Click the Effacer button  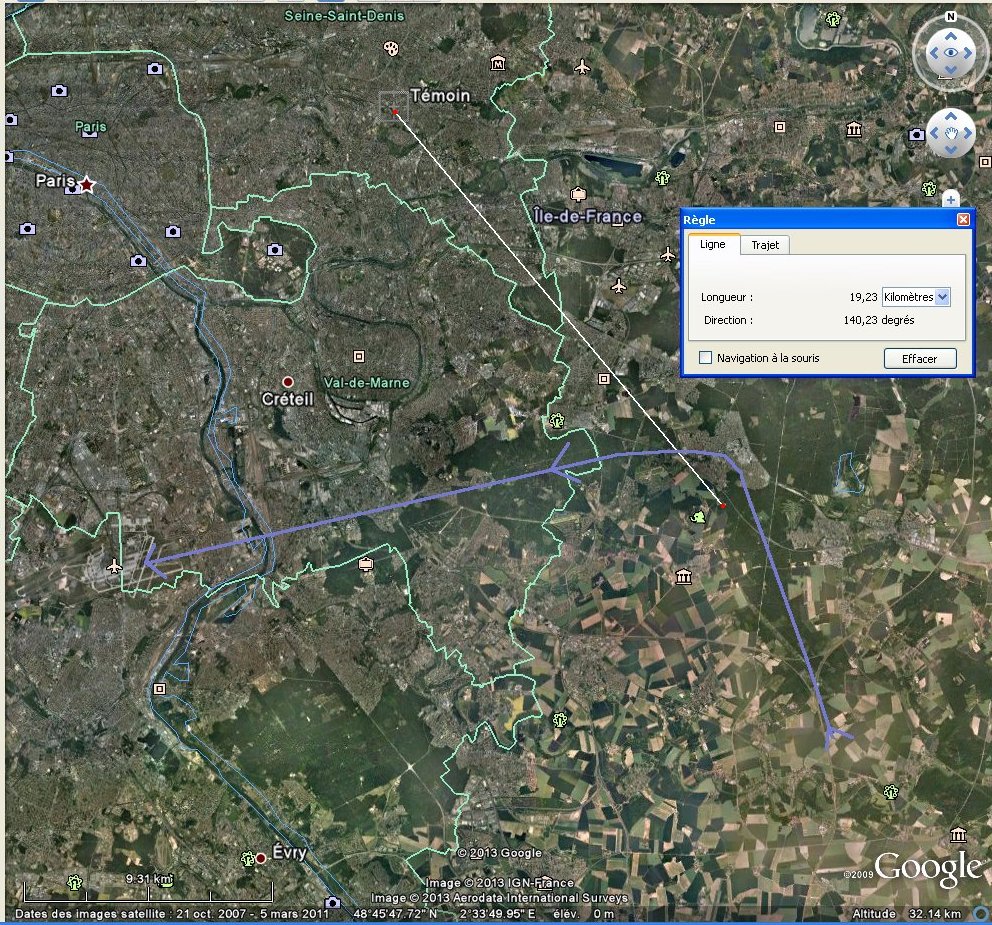point(920,358)
